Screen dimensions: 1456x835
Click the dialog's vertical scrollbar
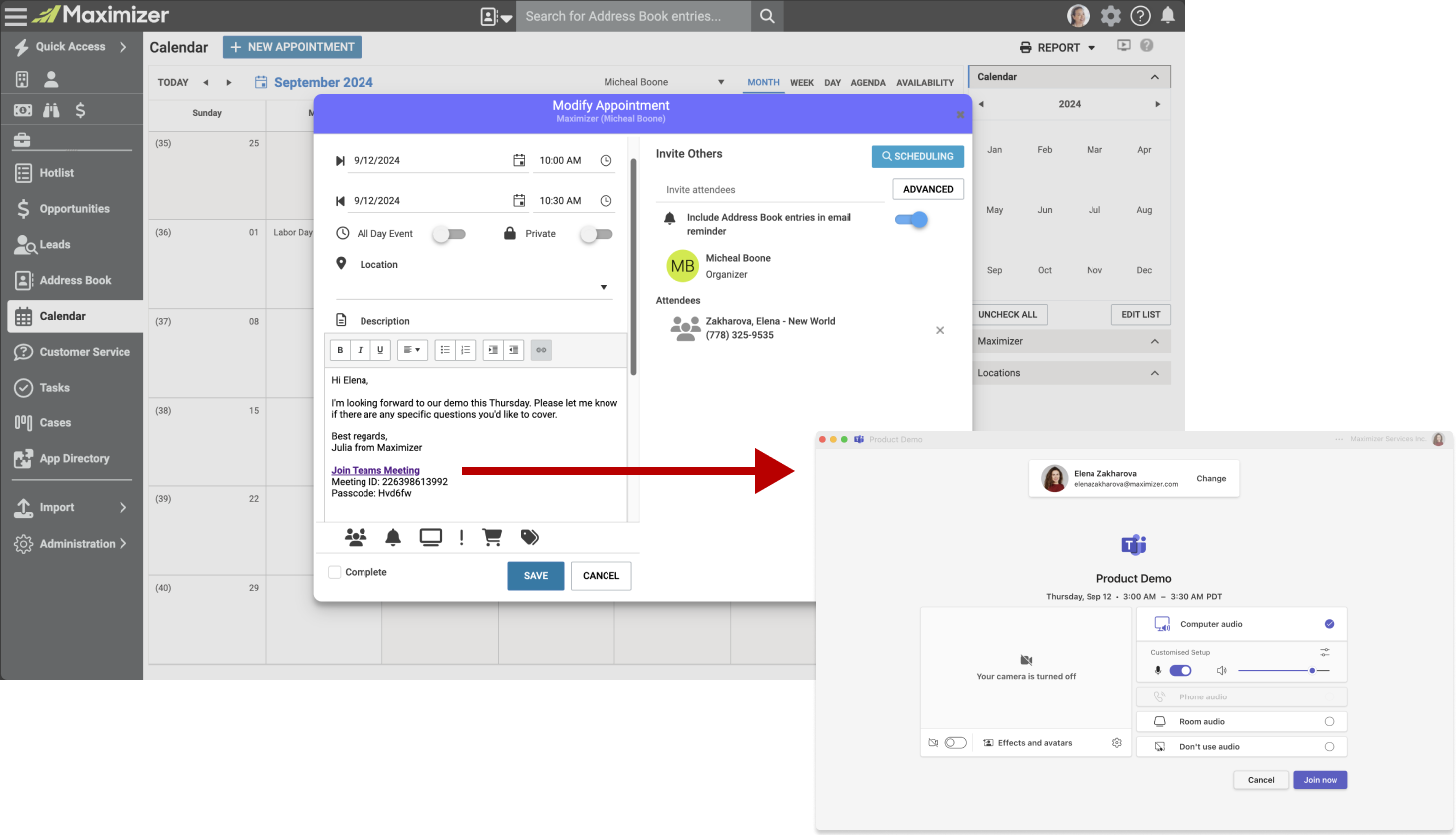tap(633, 269)
